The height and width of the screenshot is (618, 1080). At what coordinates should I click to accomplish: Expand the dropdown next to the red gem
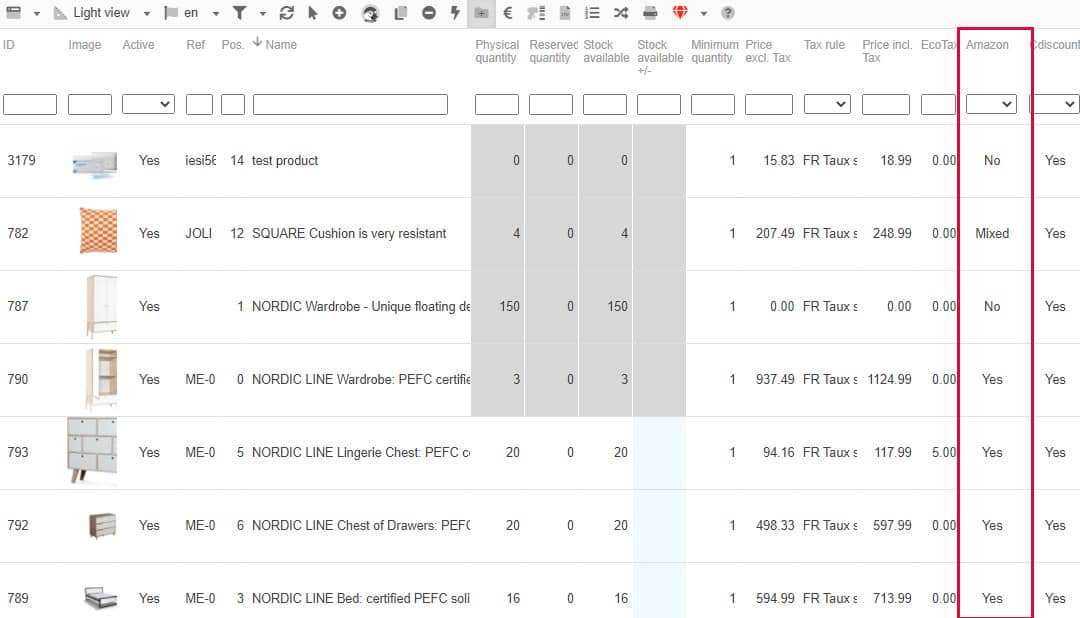[x=703, y=13]
